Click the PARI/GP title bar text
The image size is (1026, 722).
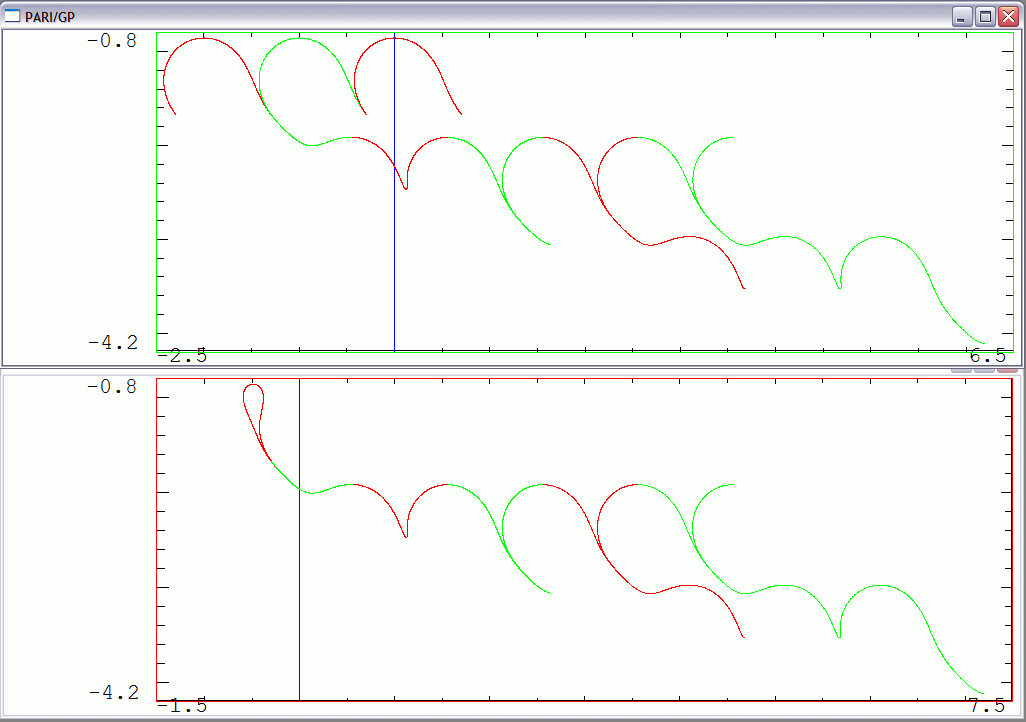(x=50, y=16)
